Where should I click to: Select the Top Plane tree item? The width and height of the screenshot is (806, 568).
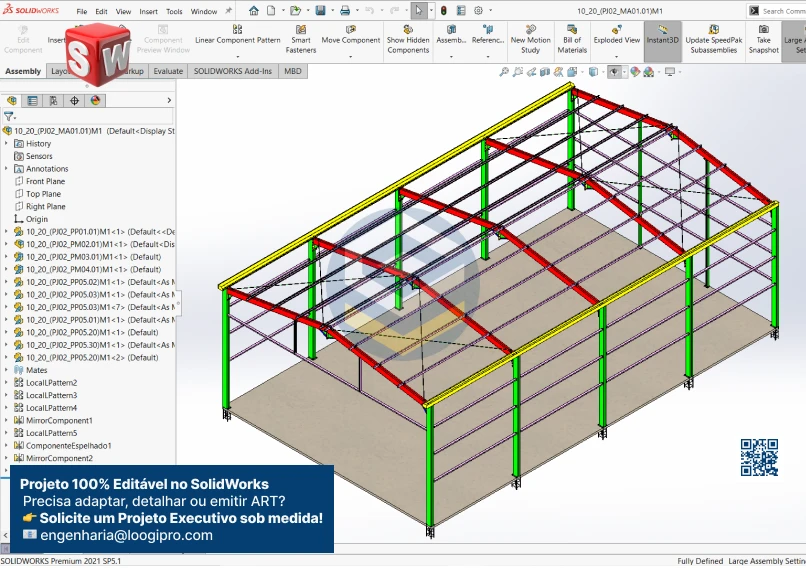pyautogui.click(x=43, y=194)
